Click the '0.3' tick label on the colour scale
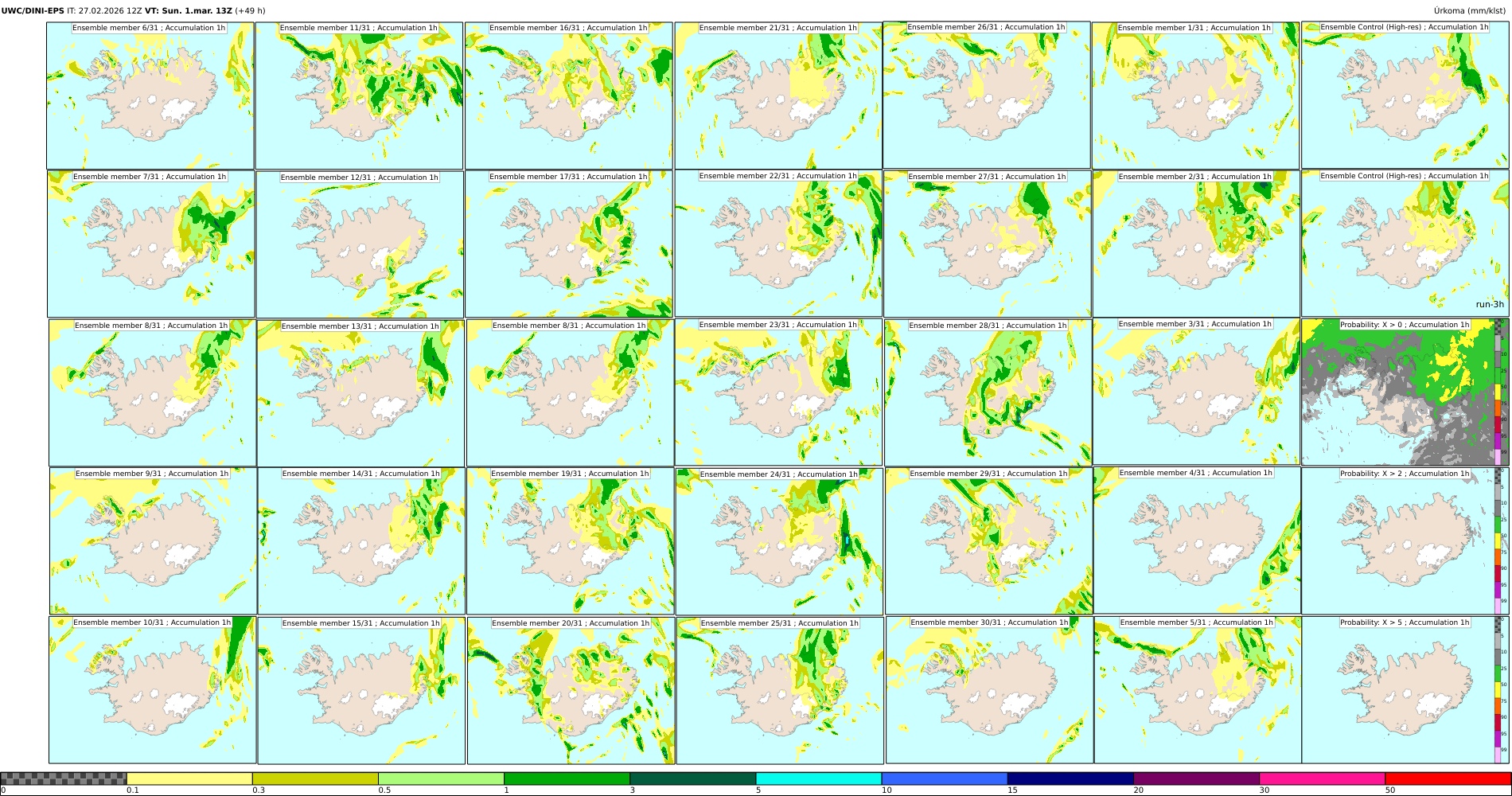Screen dimensions: 1512x796 [x=258, y=790]
